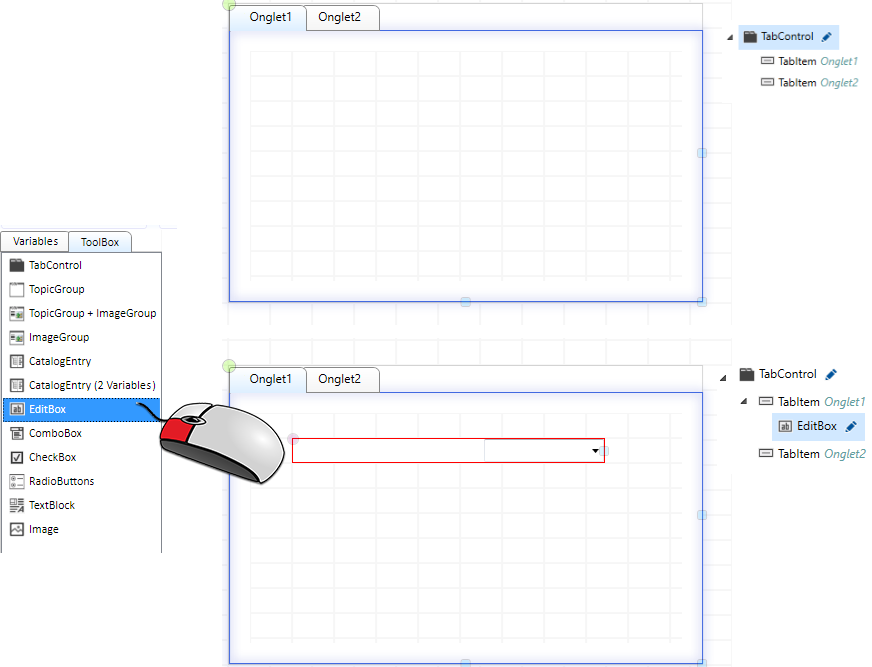Collapse the upper TabControl tree node
The image size is (872, 667).
click(x=730, y=37)
